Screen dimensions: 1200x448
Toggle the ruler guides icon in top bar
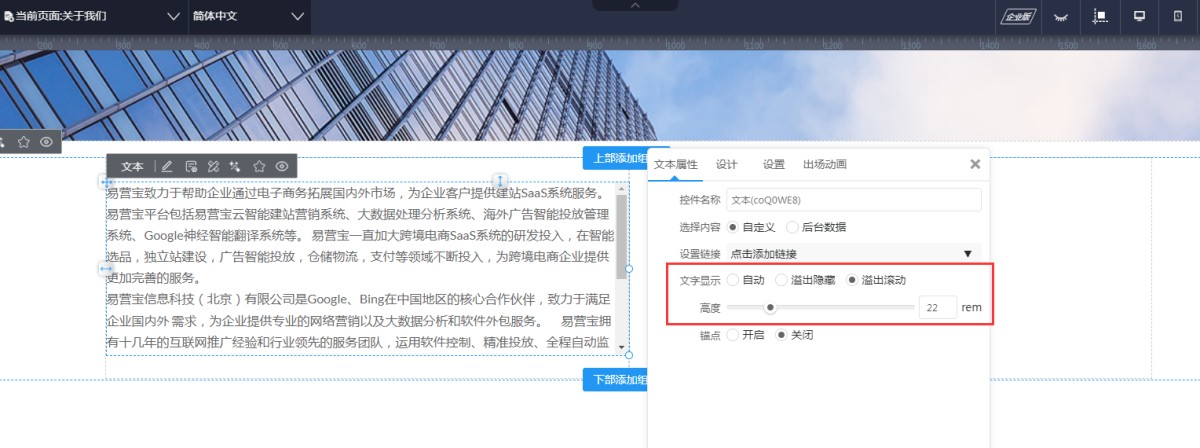point(1100,17)
